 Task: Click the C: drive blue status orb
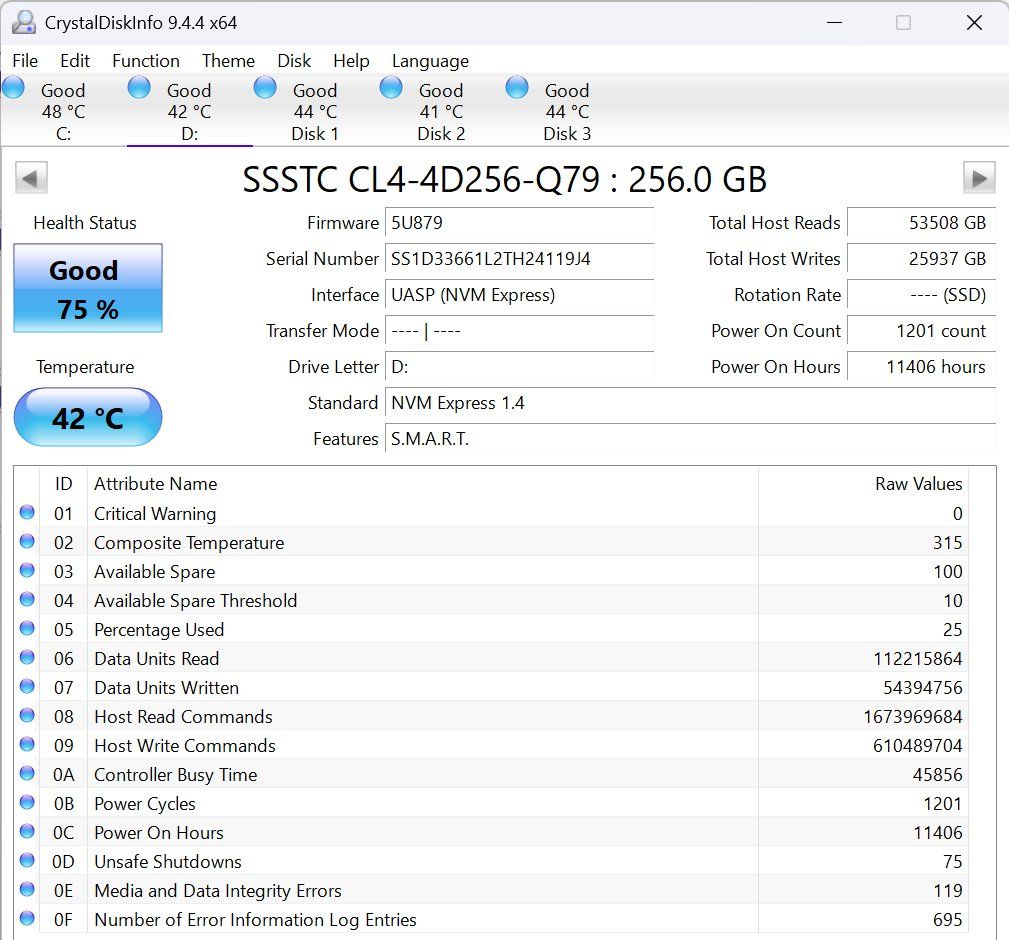tap(14, 88)
